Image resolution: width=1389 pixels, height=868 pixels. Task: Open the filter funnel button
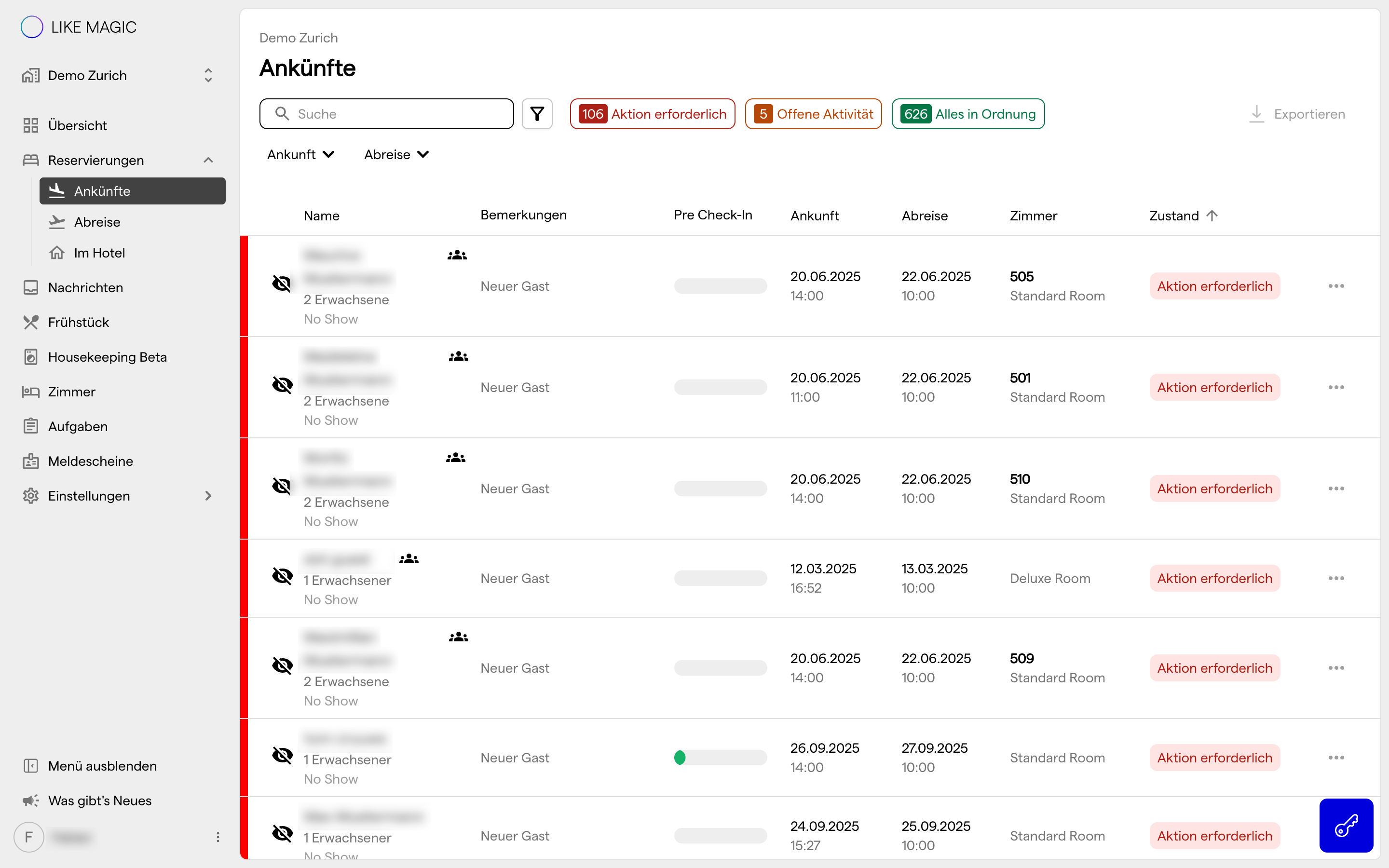tap(537, 114)
